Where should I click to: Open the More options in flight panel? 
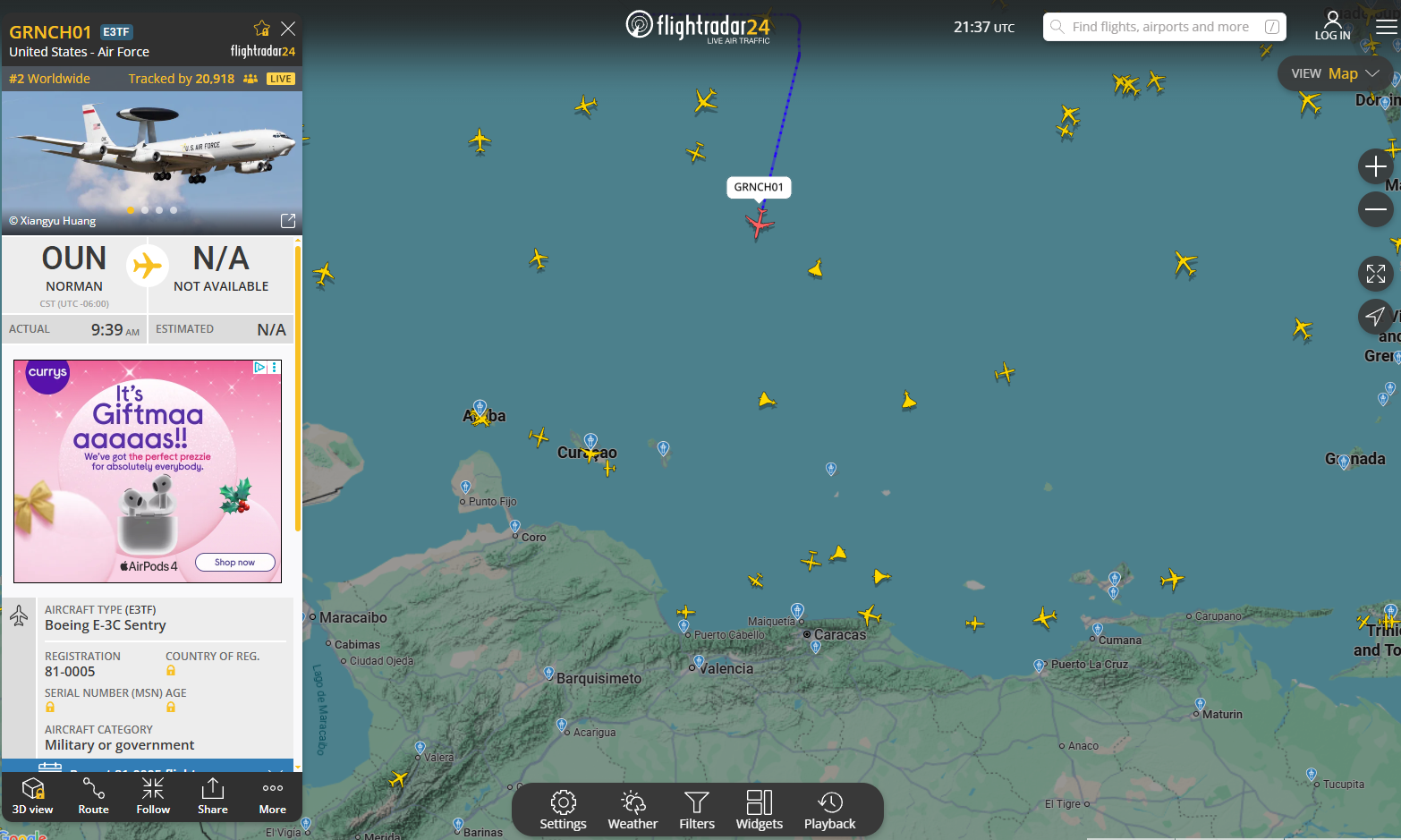click(273, 795)
